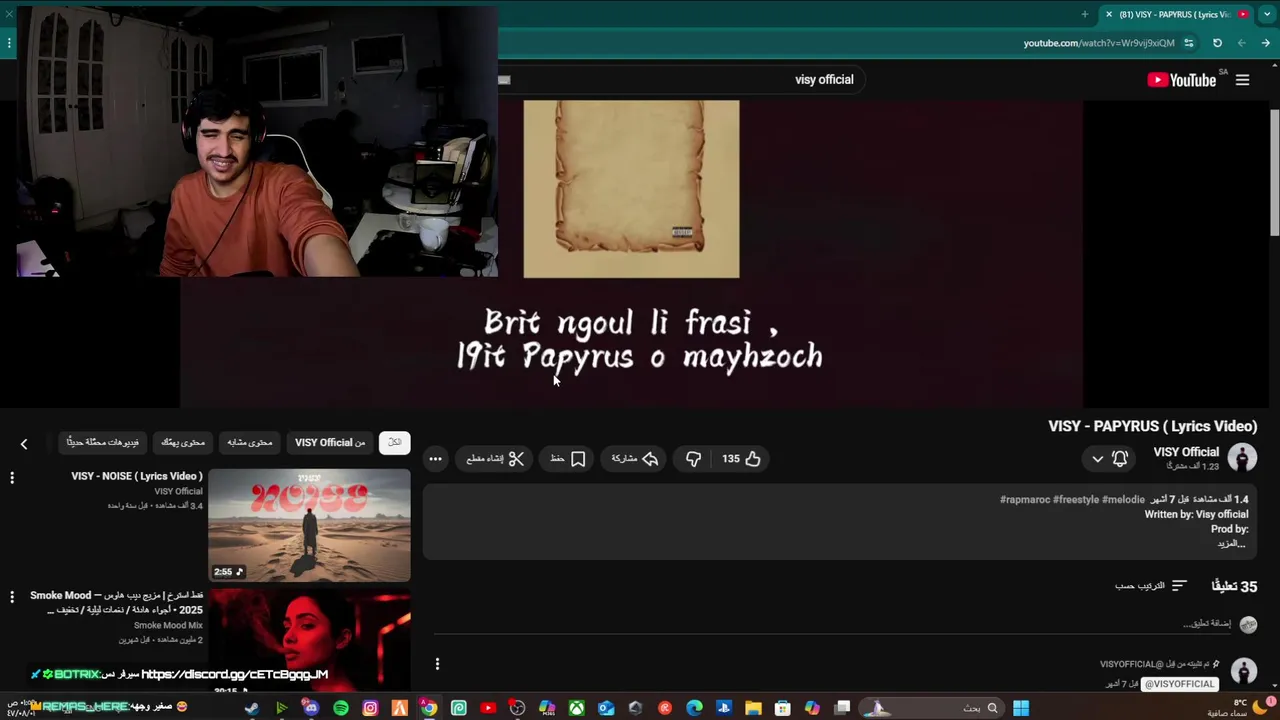
Task: Open Microsoft Edge from the taskbar
Action: tap(695, 708)
